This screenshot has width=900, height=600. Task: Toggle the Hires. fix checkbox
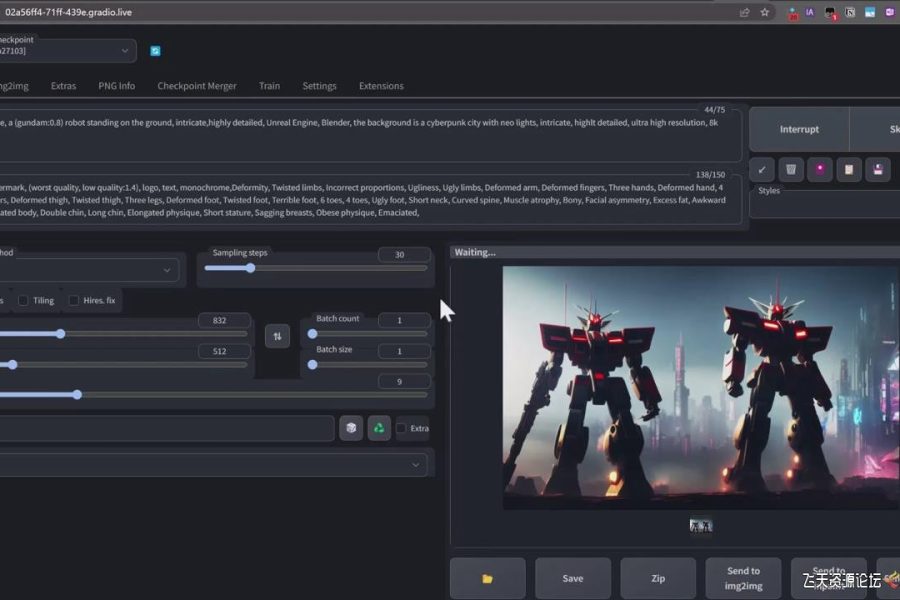74,300
